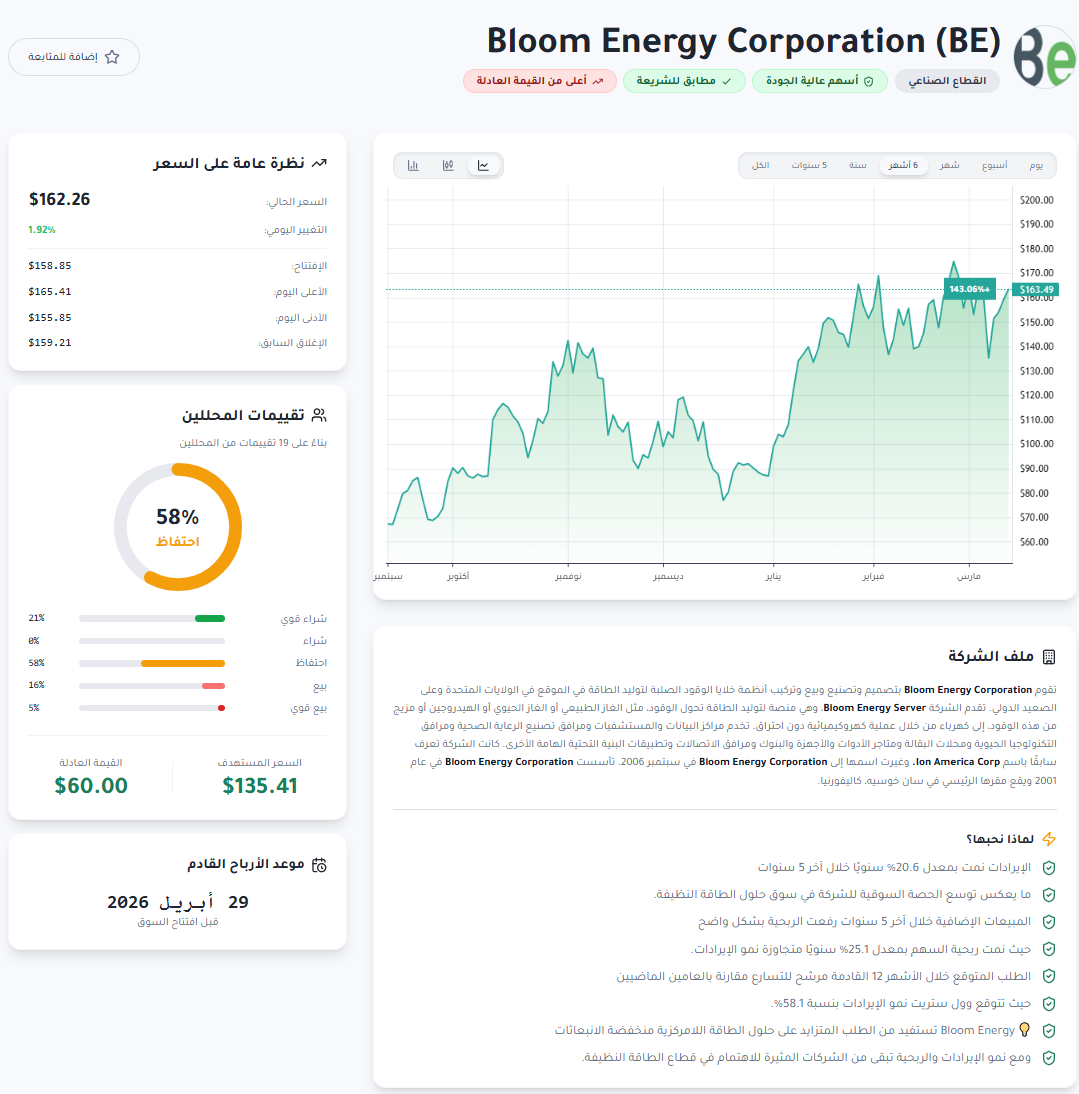Click the daily change value 1.92%
The height and width of the screenshot is (1094, 1079).
point(42,230)
